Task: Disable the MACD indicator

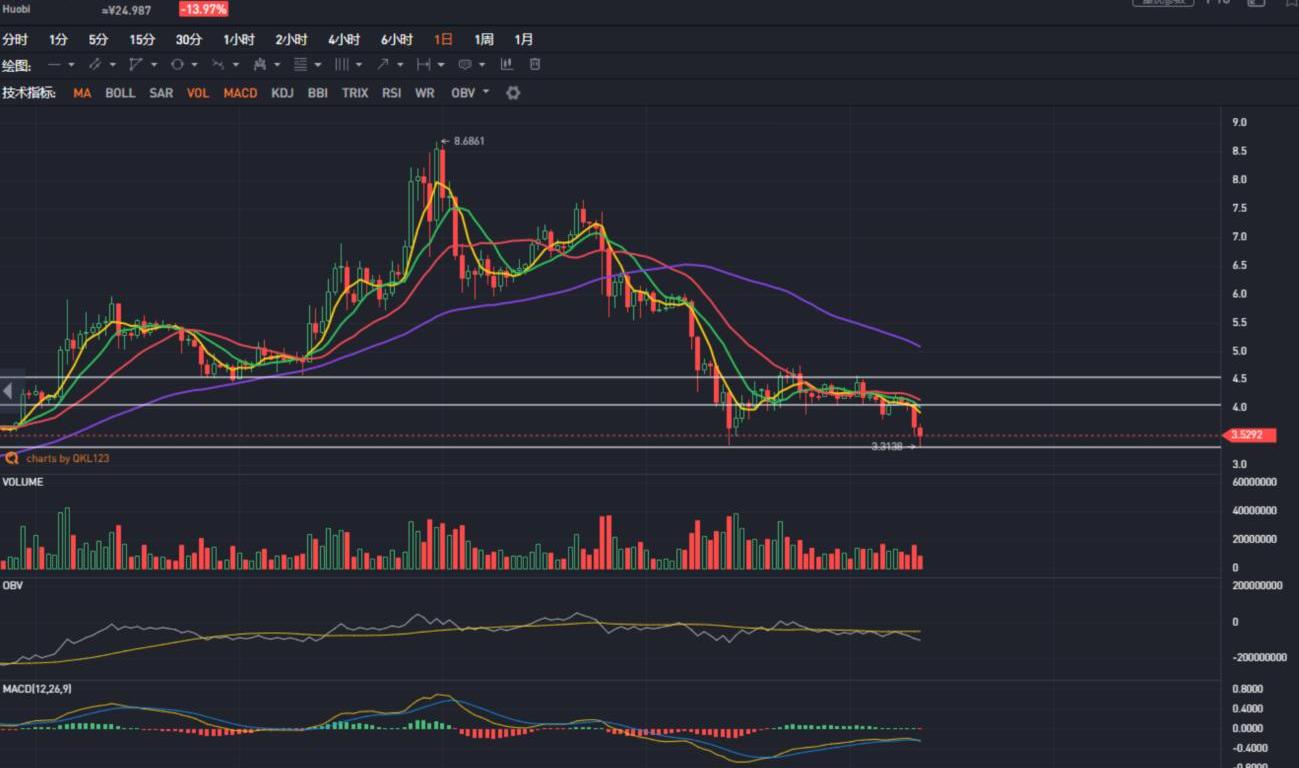Action: (x=240, y=93)
